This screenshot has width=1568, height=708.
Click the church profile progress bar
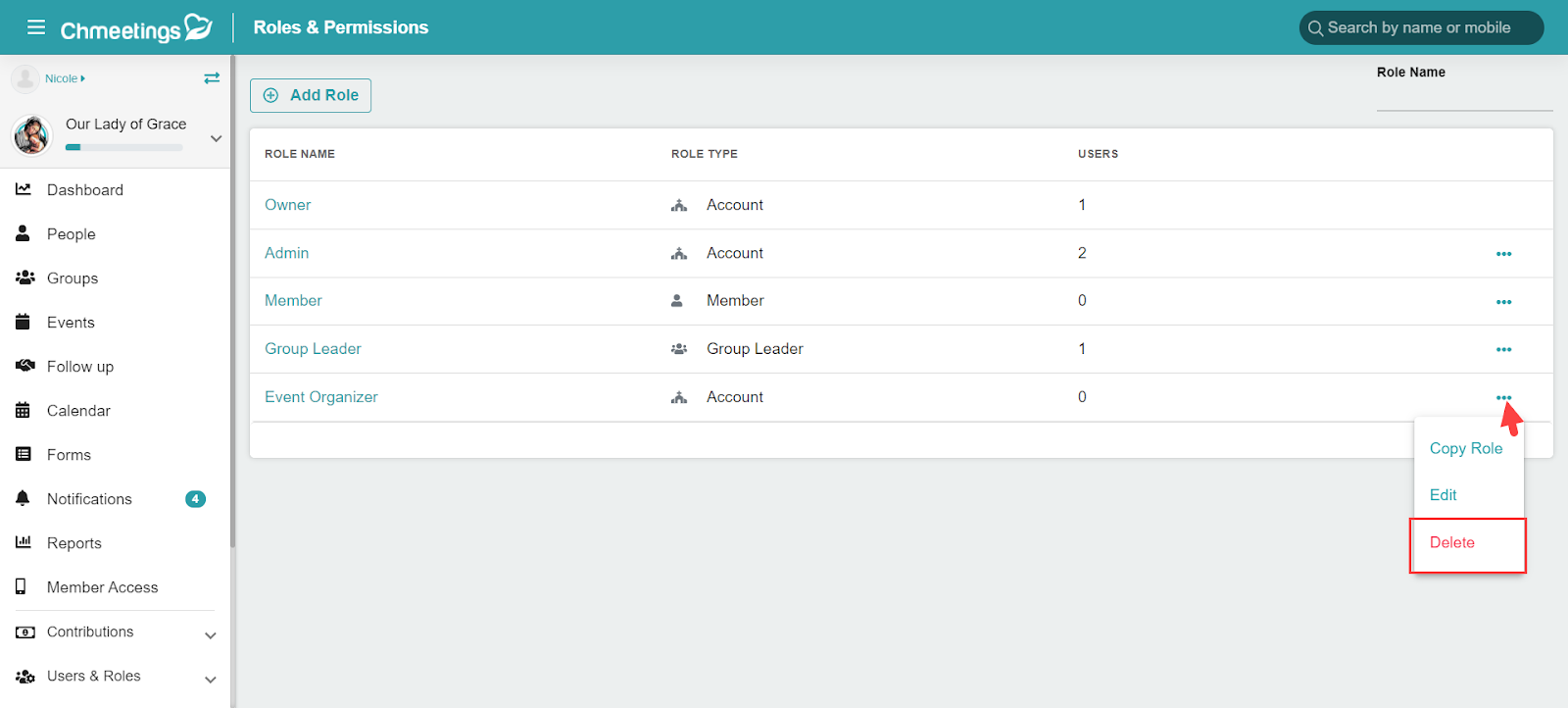pyautogui.click(x=124, y=148)
